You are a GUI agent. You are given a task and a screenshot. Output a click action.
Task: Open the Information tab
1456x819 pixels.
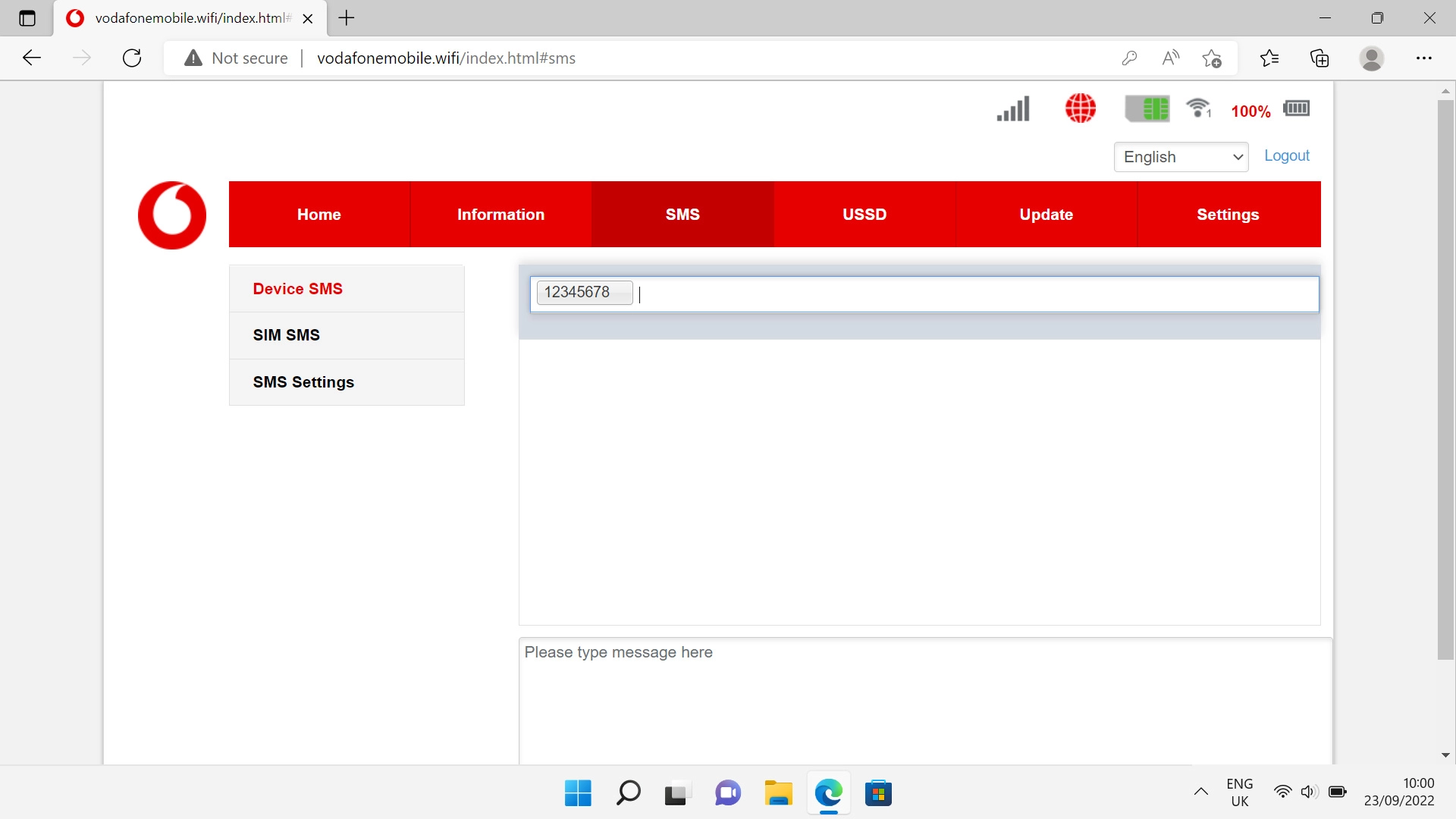pos(501,215)
